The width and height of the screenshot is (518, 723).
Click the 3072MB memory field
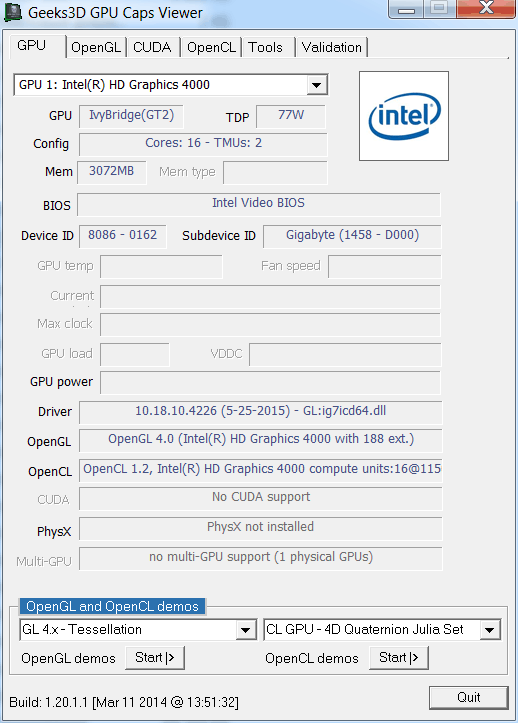112,172
